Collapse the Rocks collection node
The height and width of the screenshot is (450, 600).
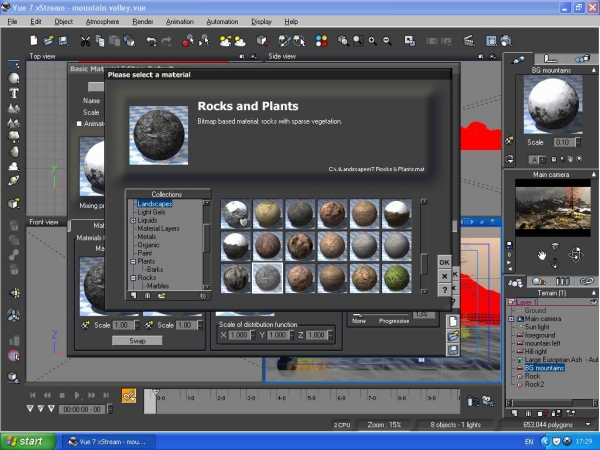(x=133, y=278)
